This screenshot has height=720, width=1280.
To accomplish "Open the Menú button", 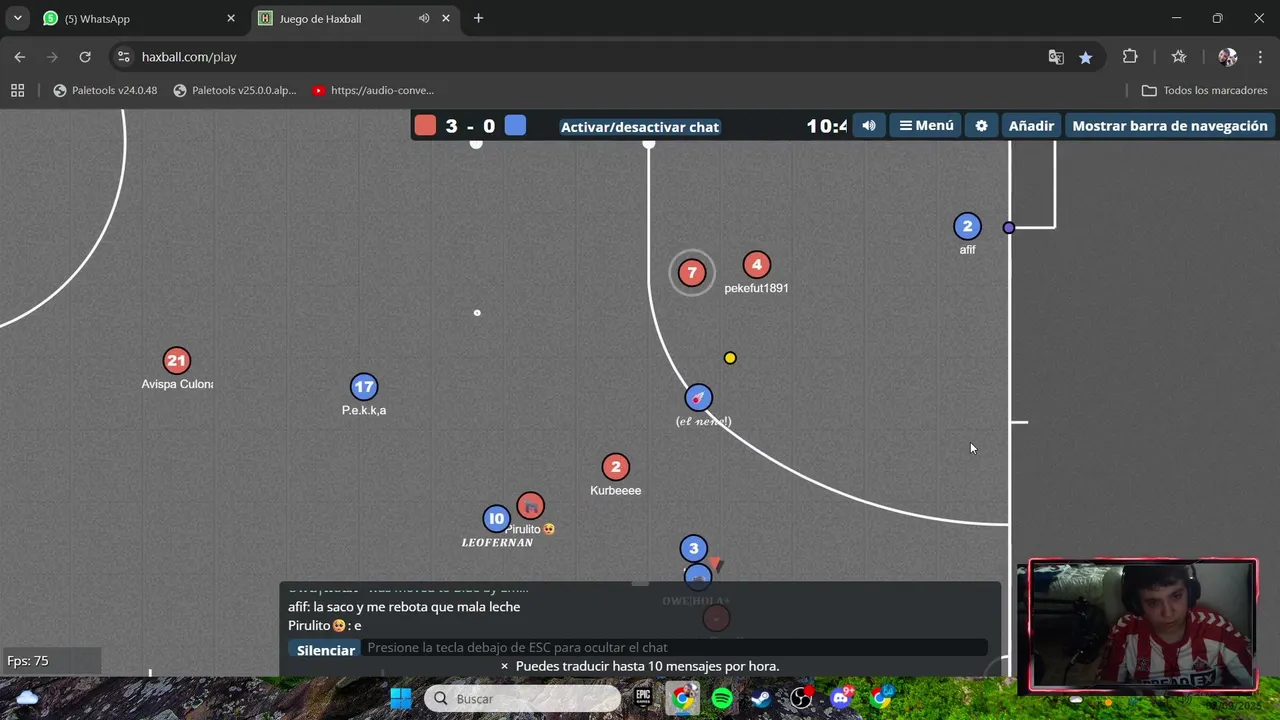I will tap(926, 126).
